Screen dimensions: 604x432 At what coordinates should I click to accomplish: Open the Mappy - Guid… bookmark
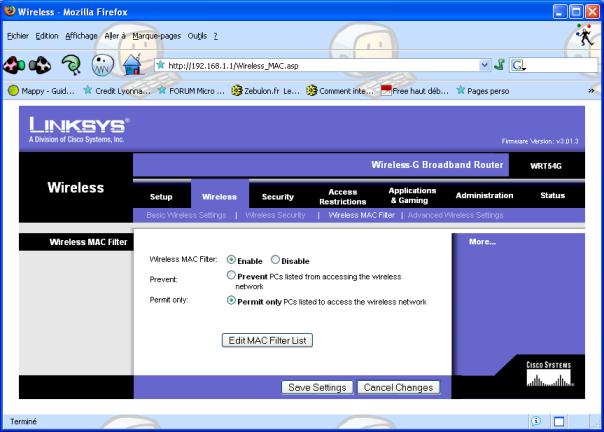[42, 91]
